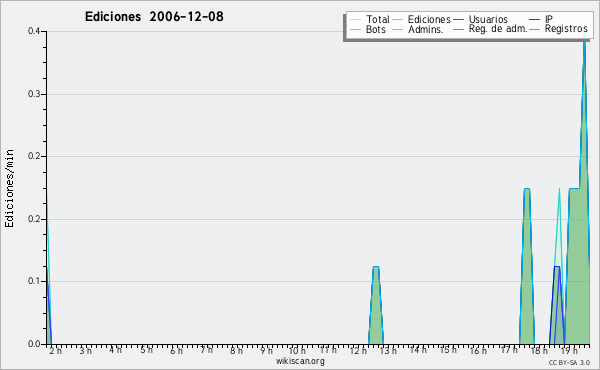This screenshot has height=370, width=600.
Task: Click the "CC BY-SA 3.0" license text
Action: click(569, 363)
